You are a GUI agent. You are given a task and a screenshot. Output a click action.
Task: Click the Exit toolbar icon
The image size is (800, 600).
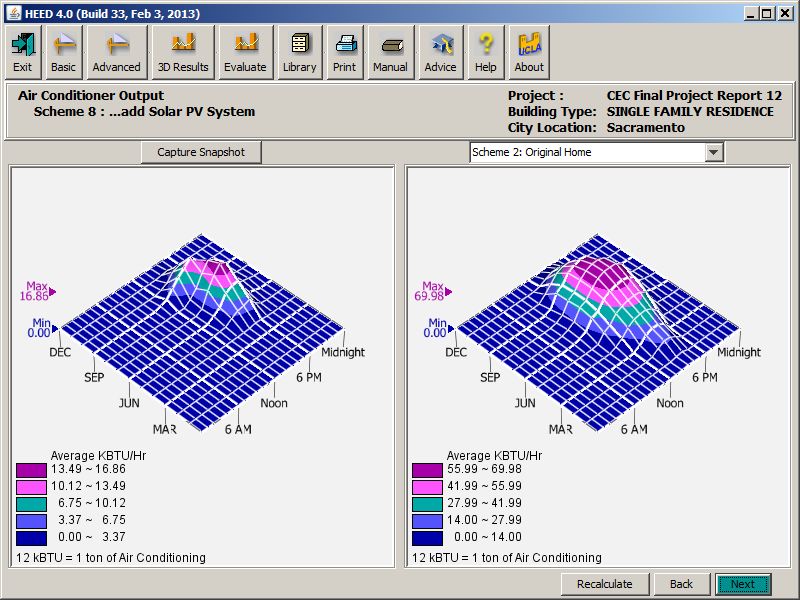(x=22, y=53)
